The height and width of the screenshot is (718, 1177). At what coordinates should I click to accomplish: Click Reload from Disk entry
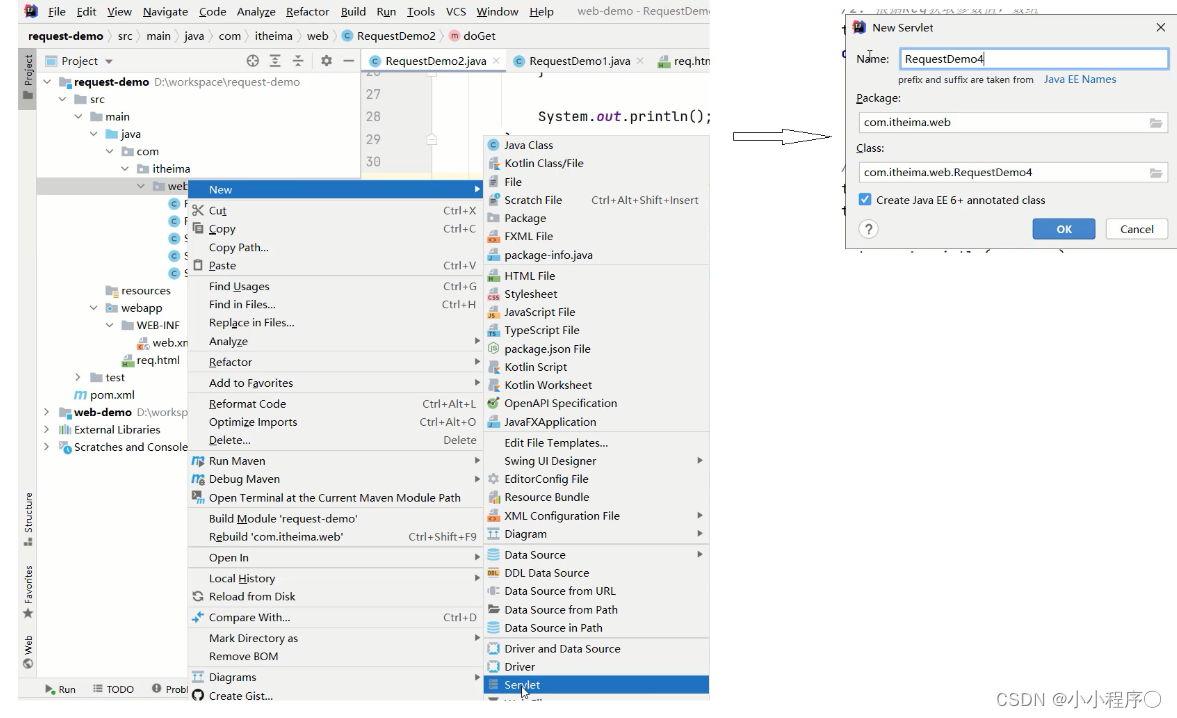335,596
